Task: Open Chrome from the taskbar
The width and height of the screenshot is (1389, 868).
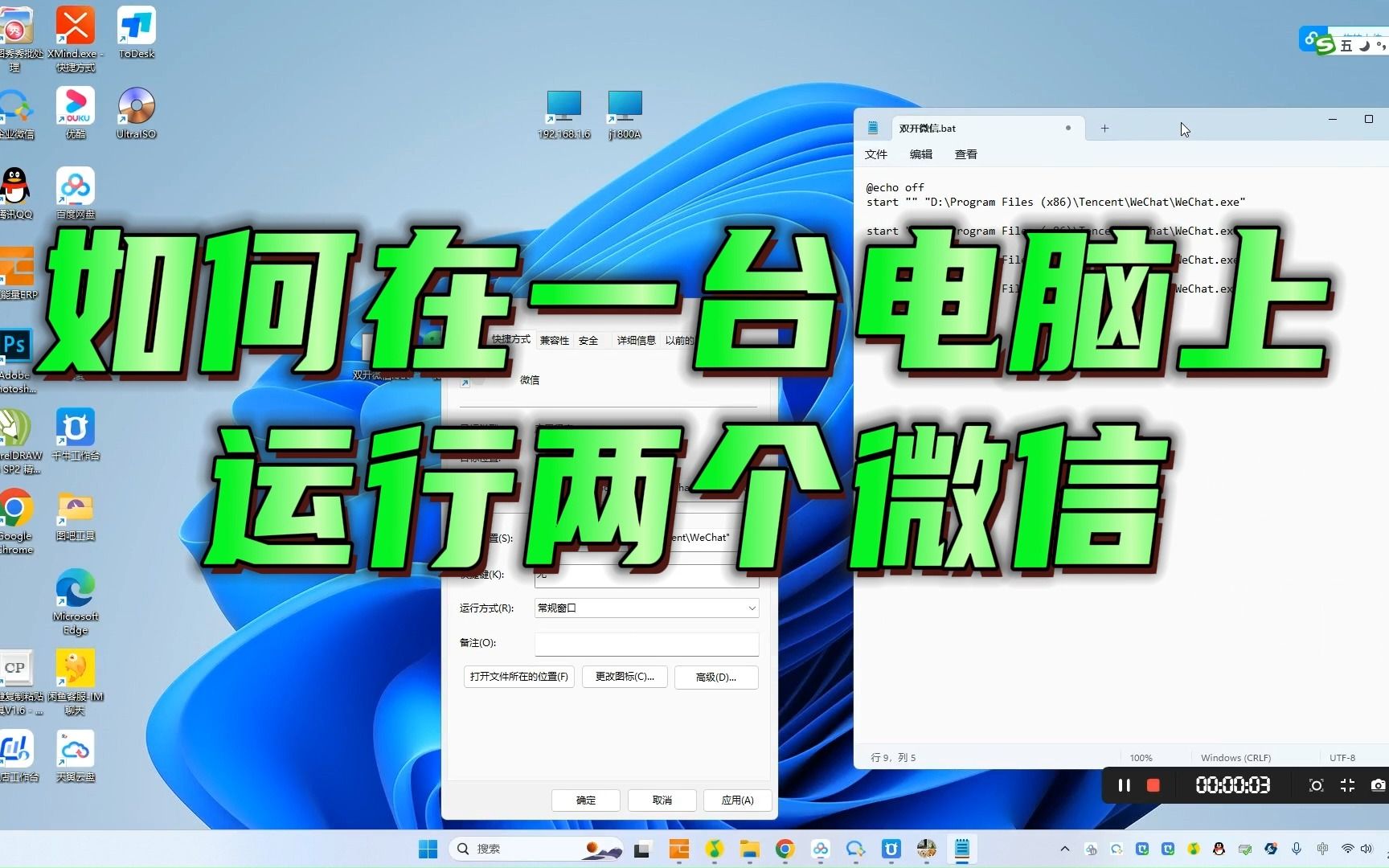Action: 785,849
